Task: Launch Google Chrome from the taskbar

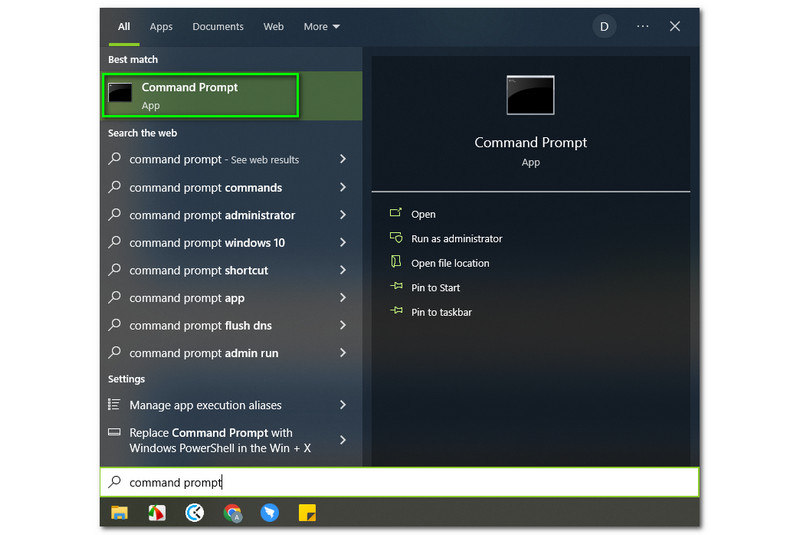Action: tap(232, 513)
